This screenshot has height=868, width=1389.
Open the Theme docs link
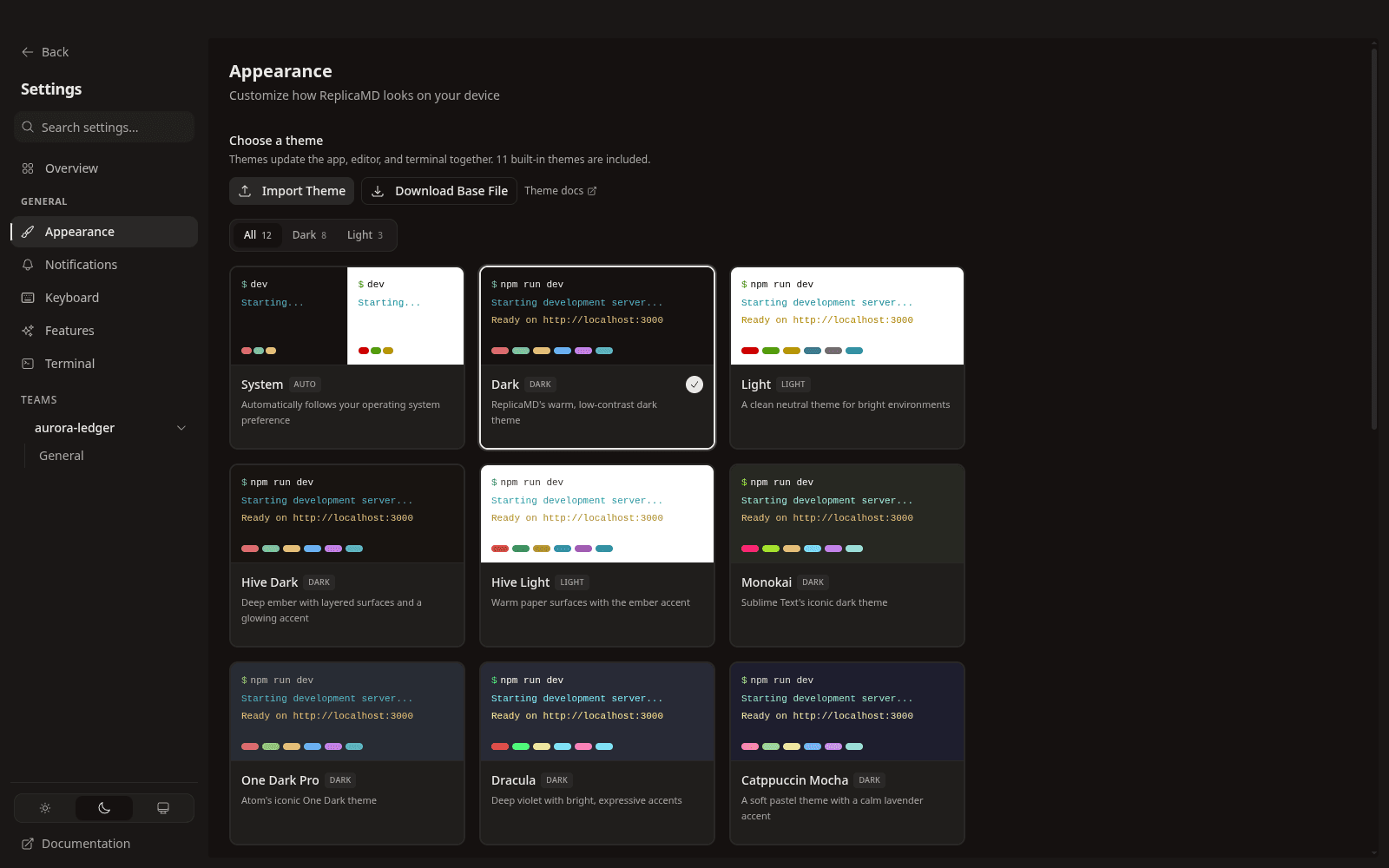(560, 191)
